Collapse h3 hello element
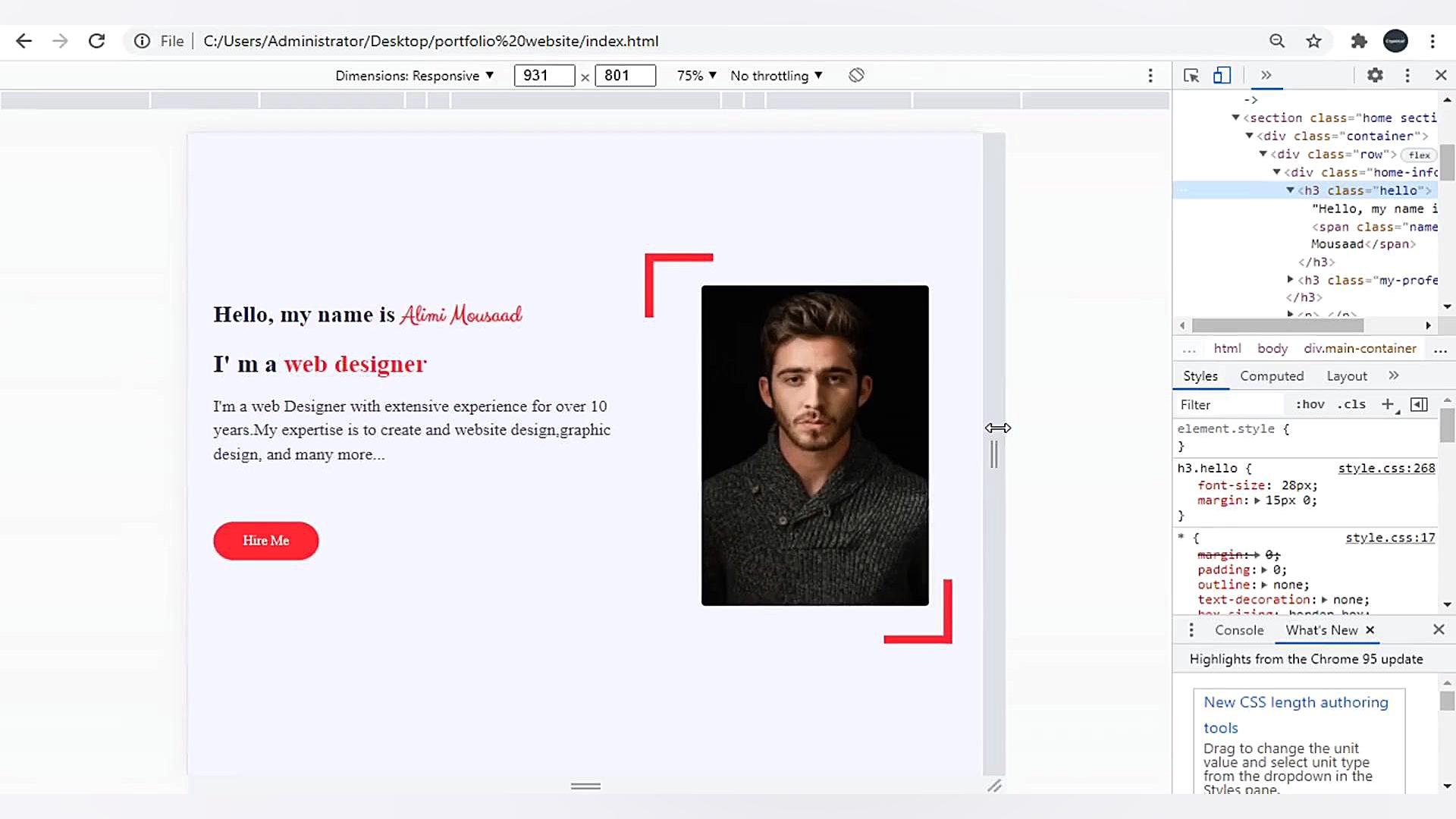The image size is (1456, 819). (x=1291, y=190)
